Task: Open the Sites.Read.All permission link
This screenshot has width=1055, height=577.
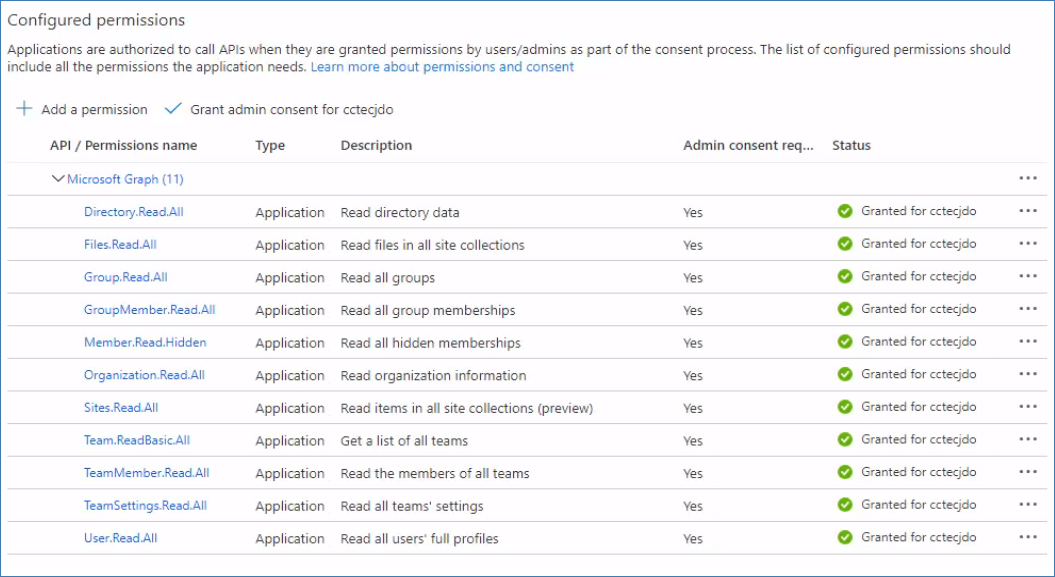Action: point(121,408)
